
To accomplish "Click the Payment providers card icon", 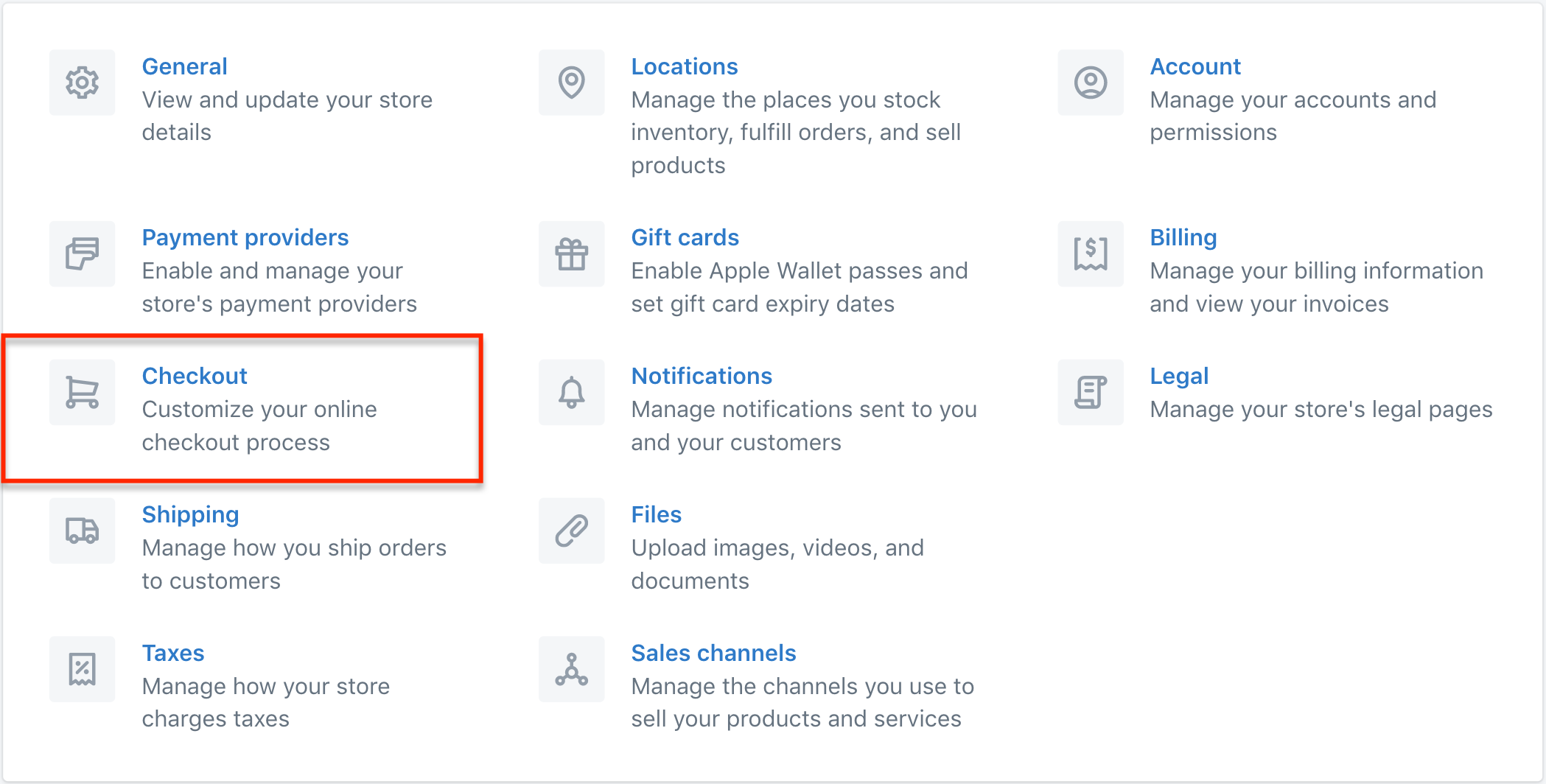I will [x=82, y=253].
